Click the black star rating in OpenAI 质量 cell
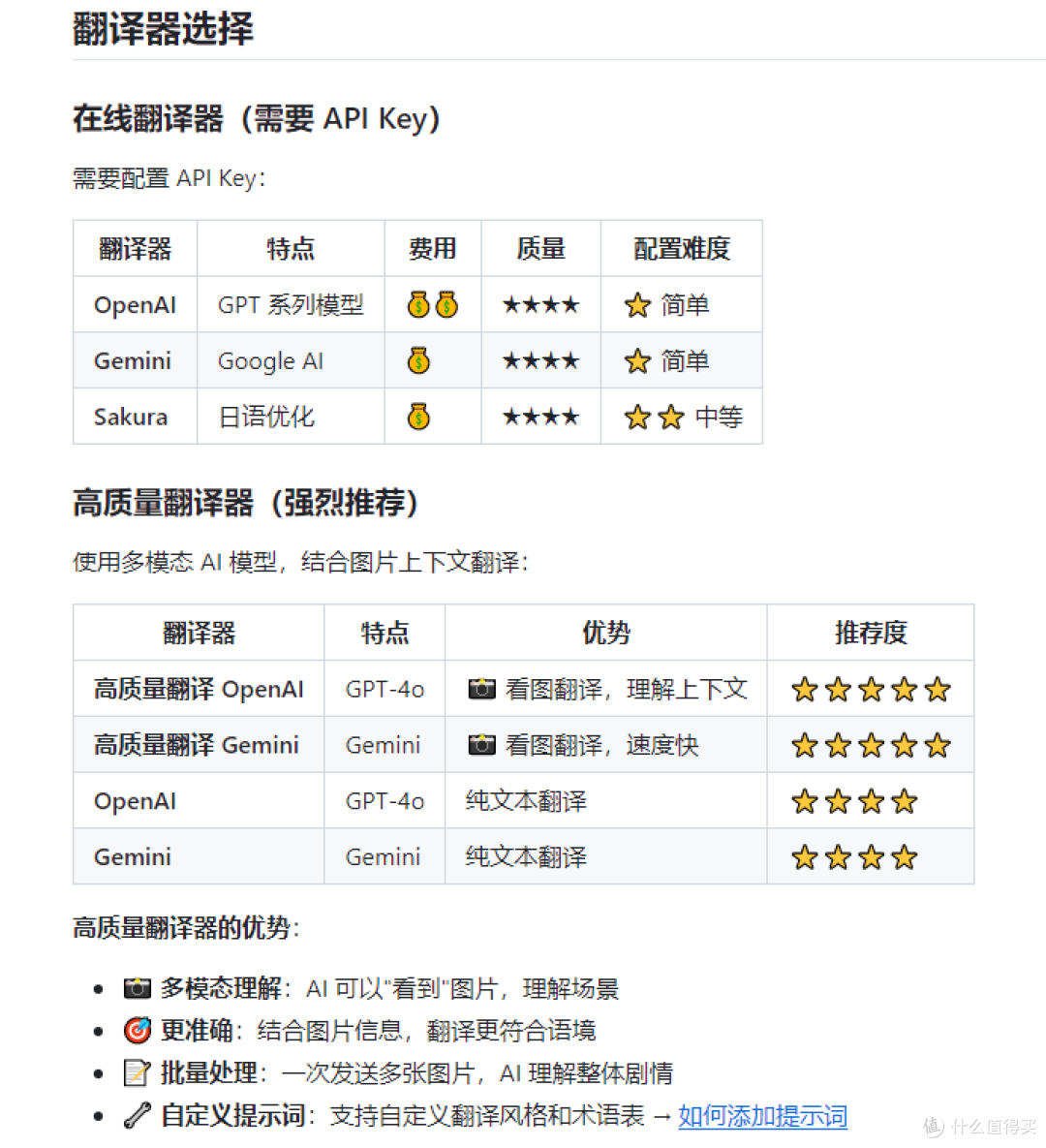Screen dimensions: 1046x1148 click(x=541, y=304)
